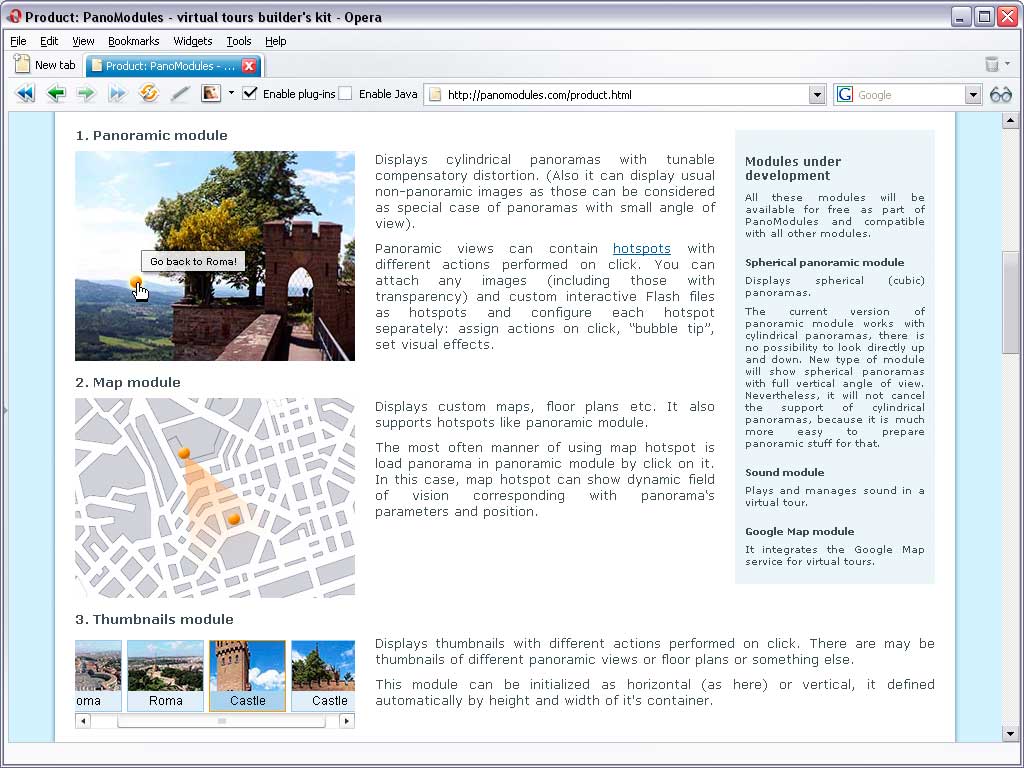Screen dimensions: 1024x768
Task: Click the panoramic castle image
Action: 215,256
